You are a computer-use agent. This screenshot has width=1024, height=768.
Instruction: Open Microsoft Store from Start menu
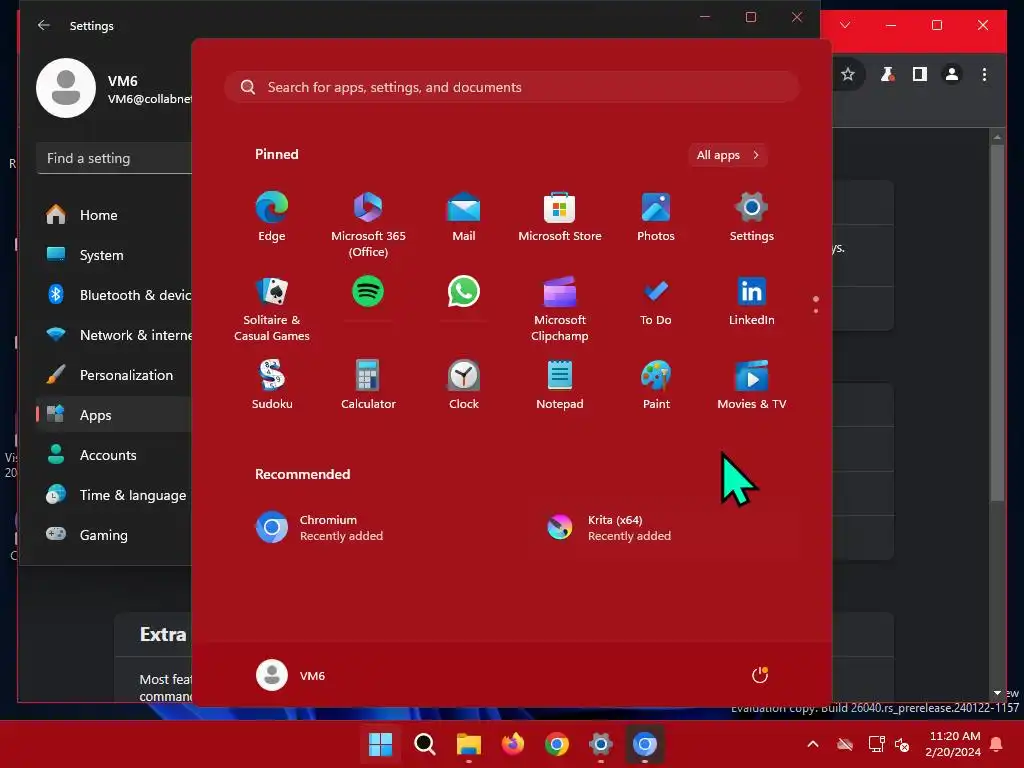[x=560, y=217]
